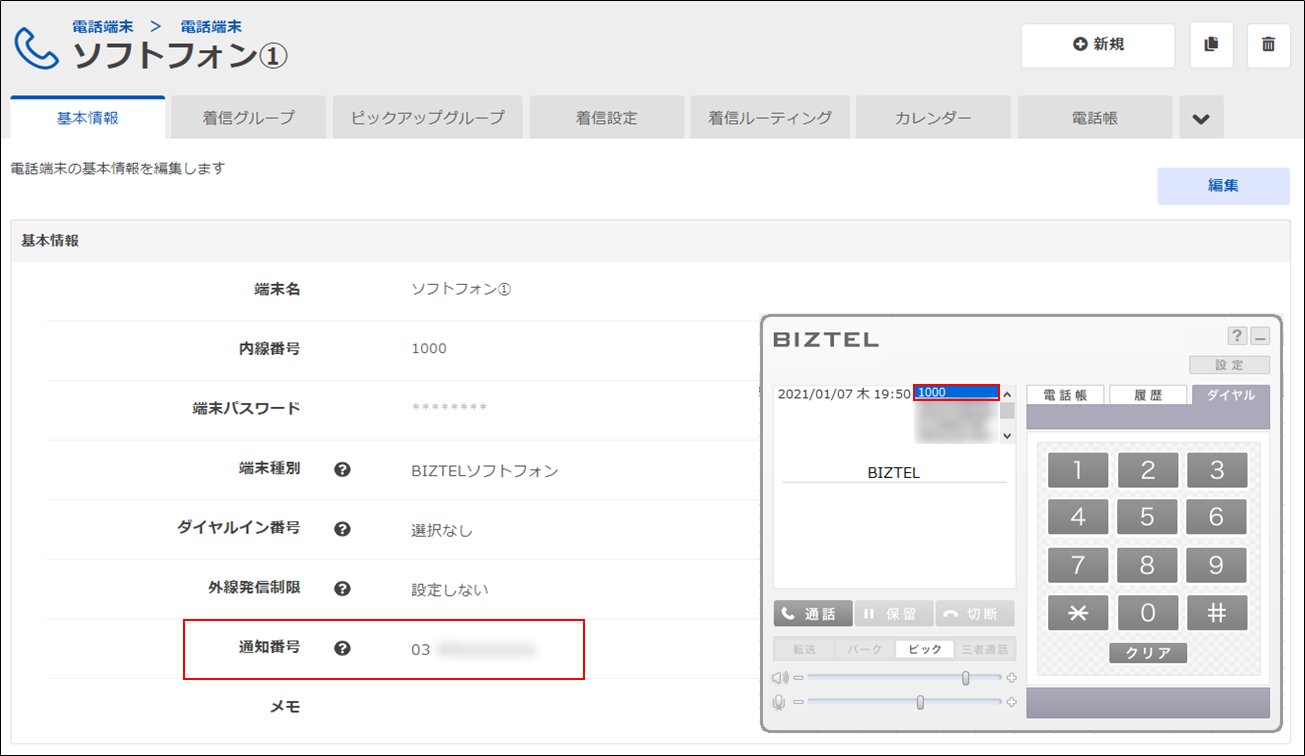Screen dimensions: 1305x756
Task: Click the speaker volume increase plus icon
Action: pyautogui.click(x=1011, y=678)
